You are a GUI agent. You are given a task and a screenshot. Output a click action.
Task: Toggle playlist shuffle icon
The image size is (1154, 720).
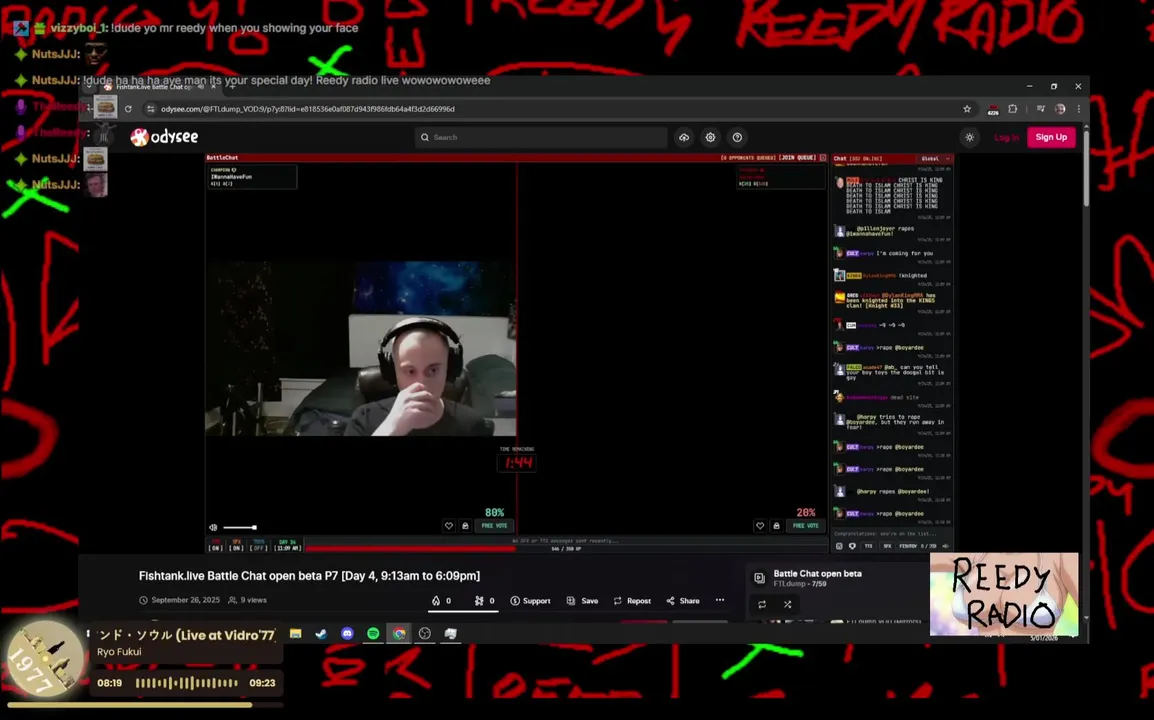(x=787, y=604)
